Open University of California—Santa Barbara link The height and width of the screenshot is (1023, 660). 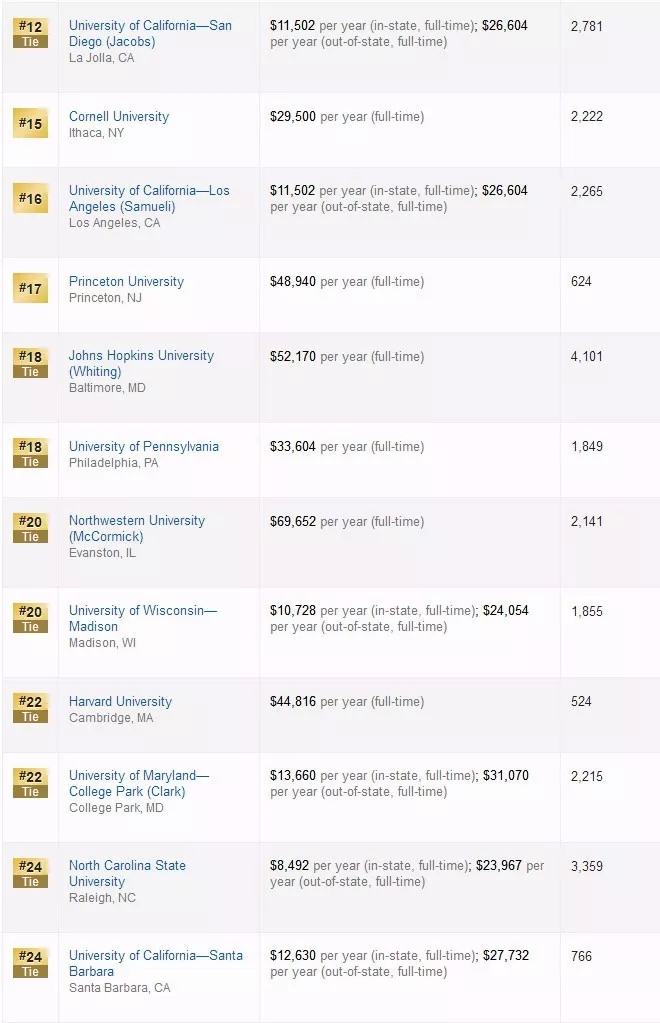[155, 963]
